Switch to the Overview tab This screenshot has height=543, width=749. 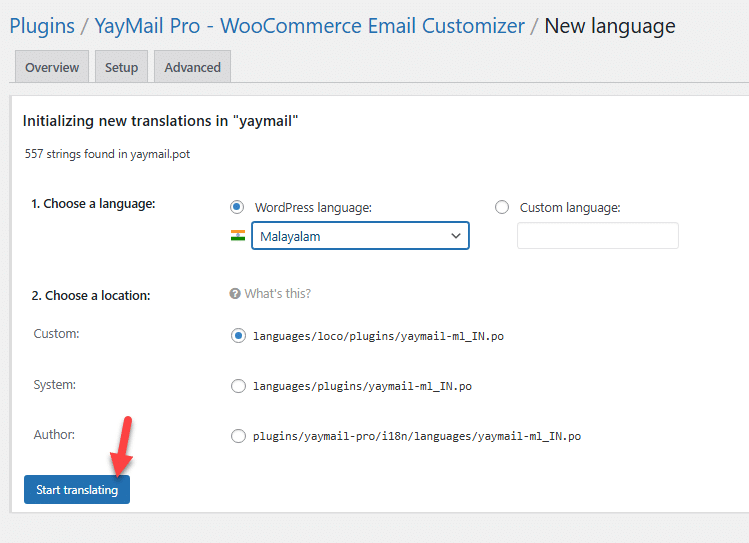tap(52, 67)
